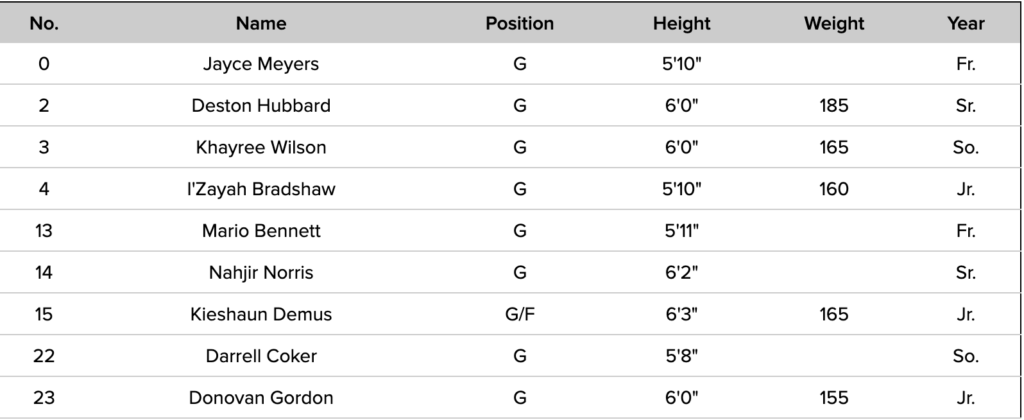Click jersey number 0 cell
Viewport: 1024px width, 420px height.
coord(44,64)
